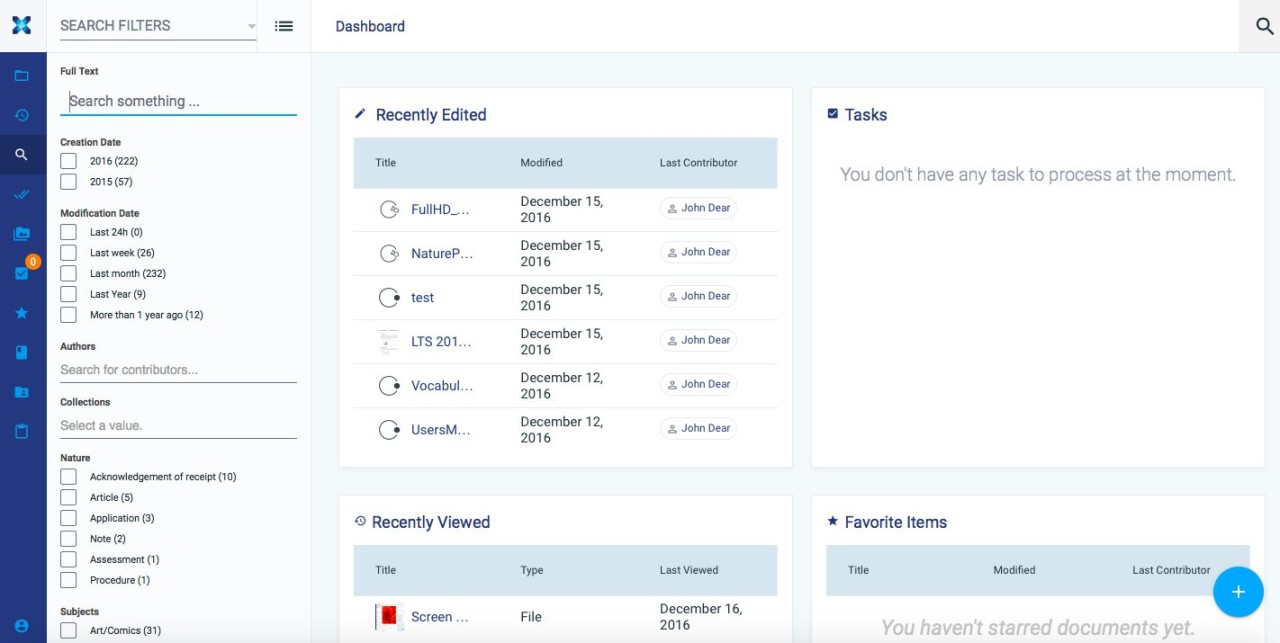Viewport: 1280px width, 643px height.
Task: Open the saved searches list icon
Action: coord(283,26)
